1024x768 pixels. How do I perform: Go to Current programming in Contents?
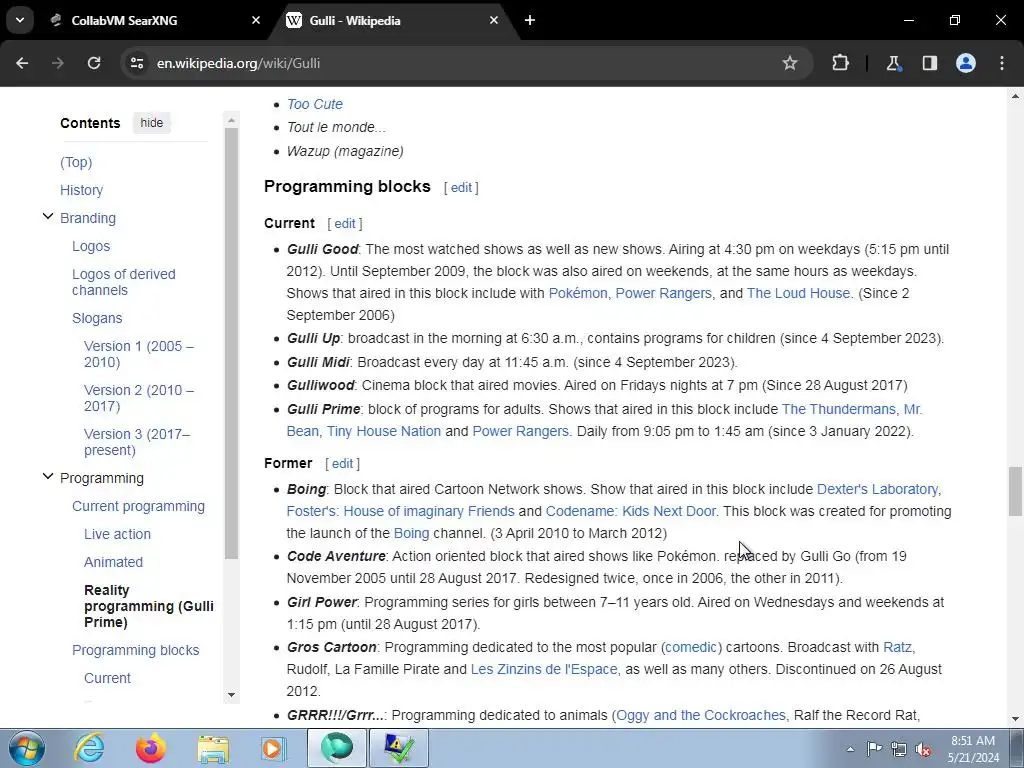(138, 506)
